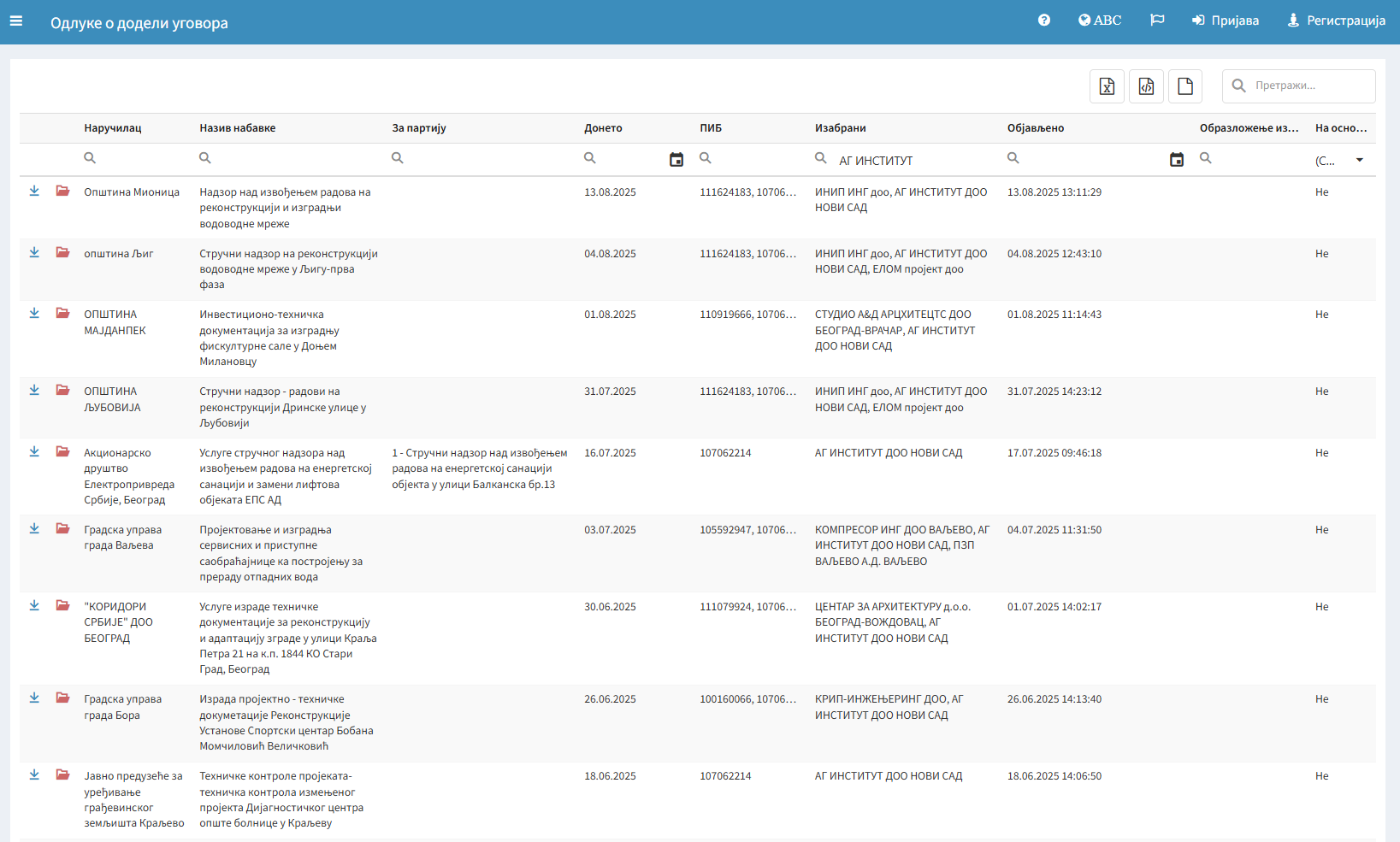Open calendar picker for Објављено filter

(x=1177, y=160)
